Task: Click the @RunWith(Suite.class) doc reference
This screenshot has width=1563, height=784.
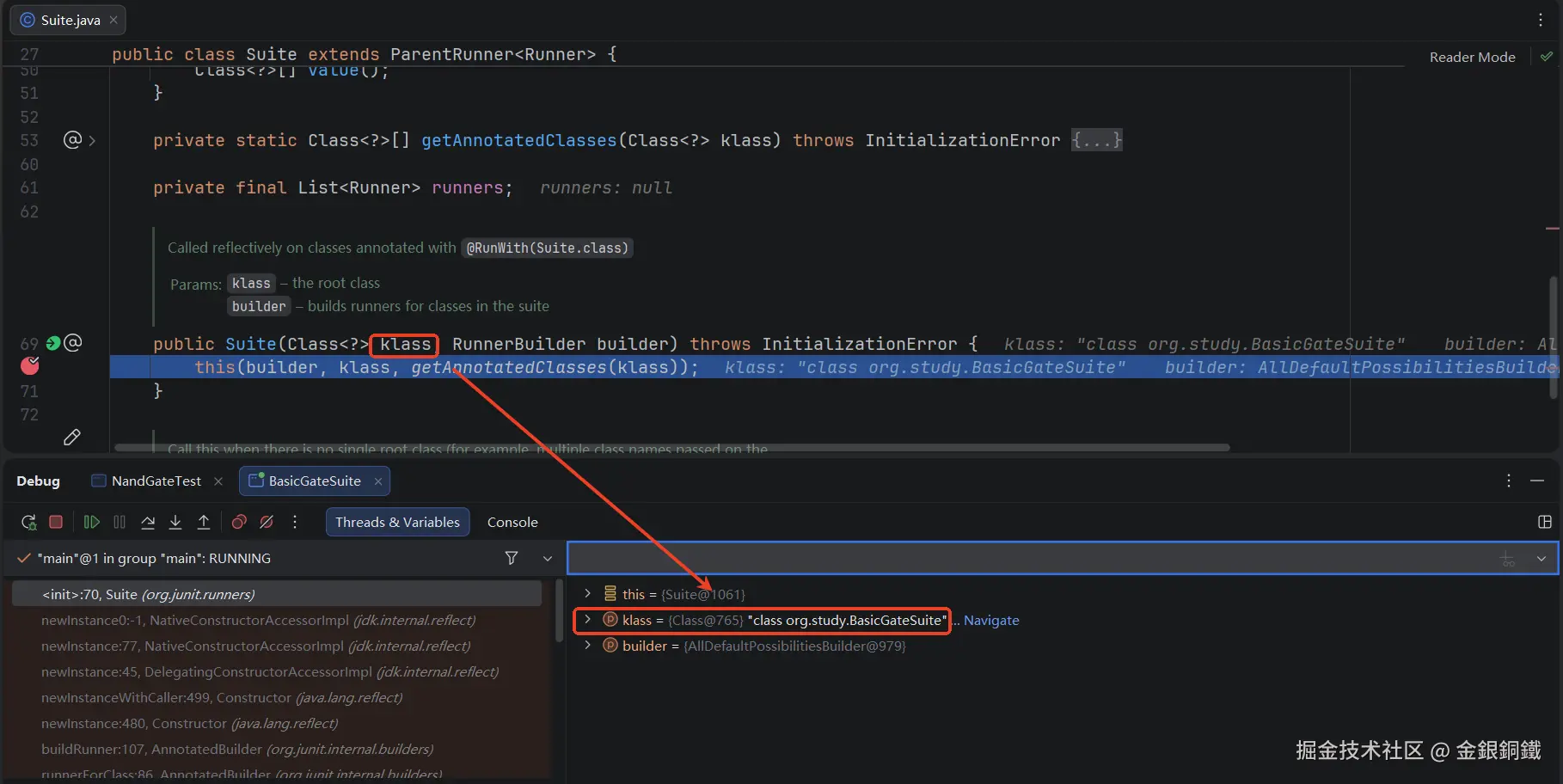Action: point(548,248)
